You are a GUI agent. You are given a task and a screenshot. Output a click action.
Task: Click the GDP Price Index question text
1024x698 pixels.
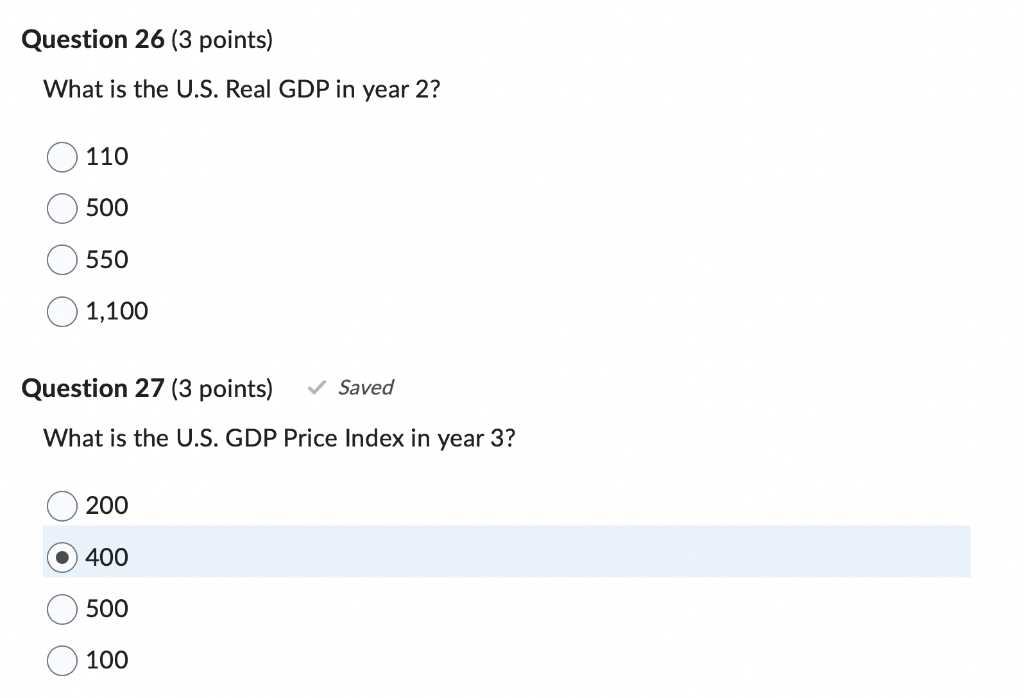click(x=279, y=438)
